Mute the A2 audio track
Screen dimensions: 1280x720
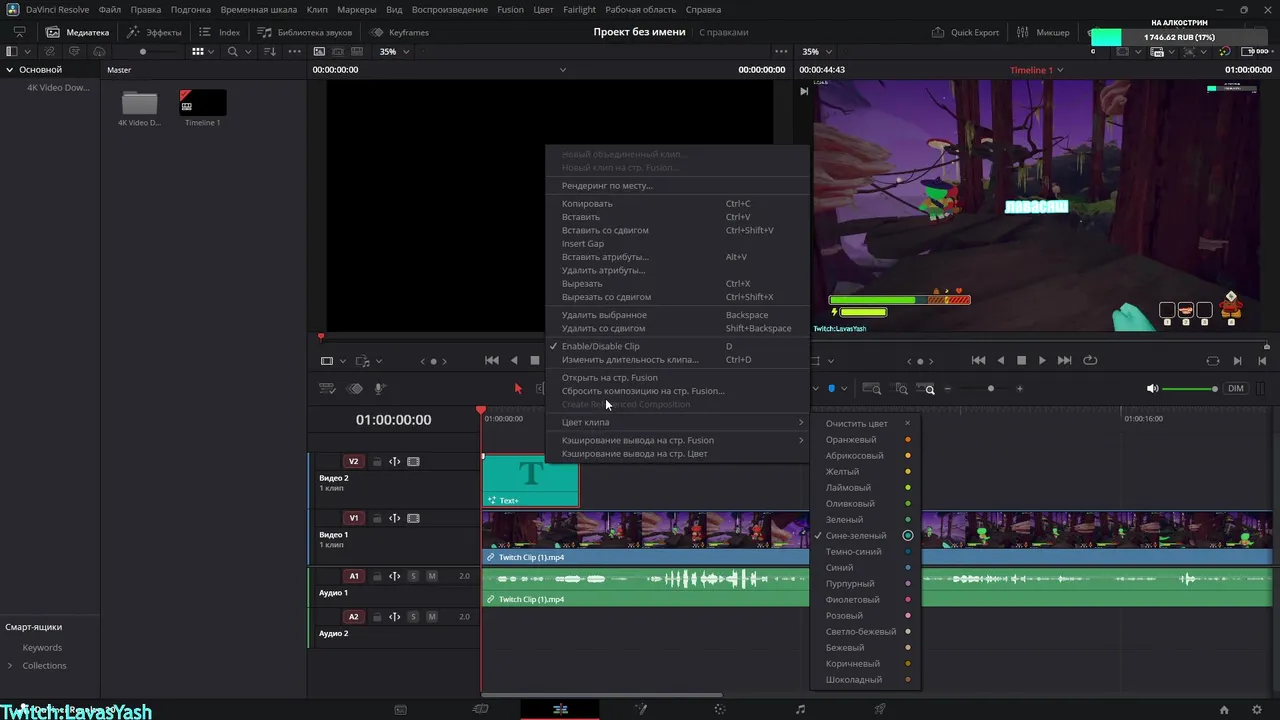(x=432, y=617)
